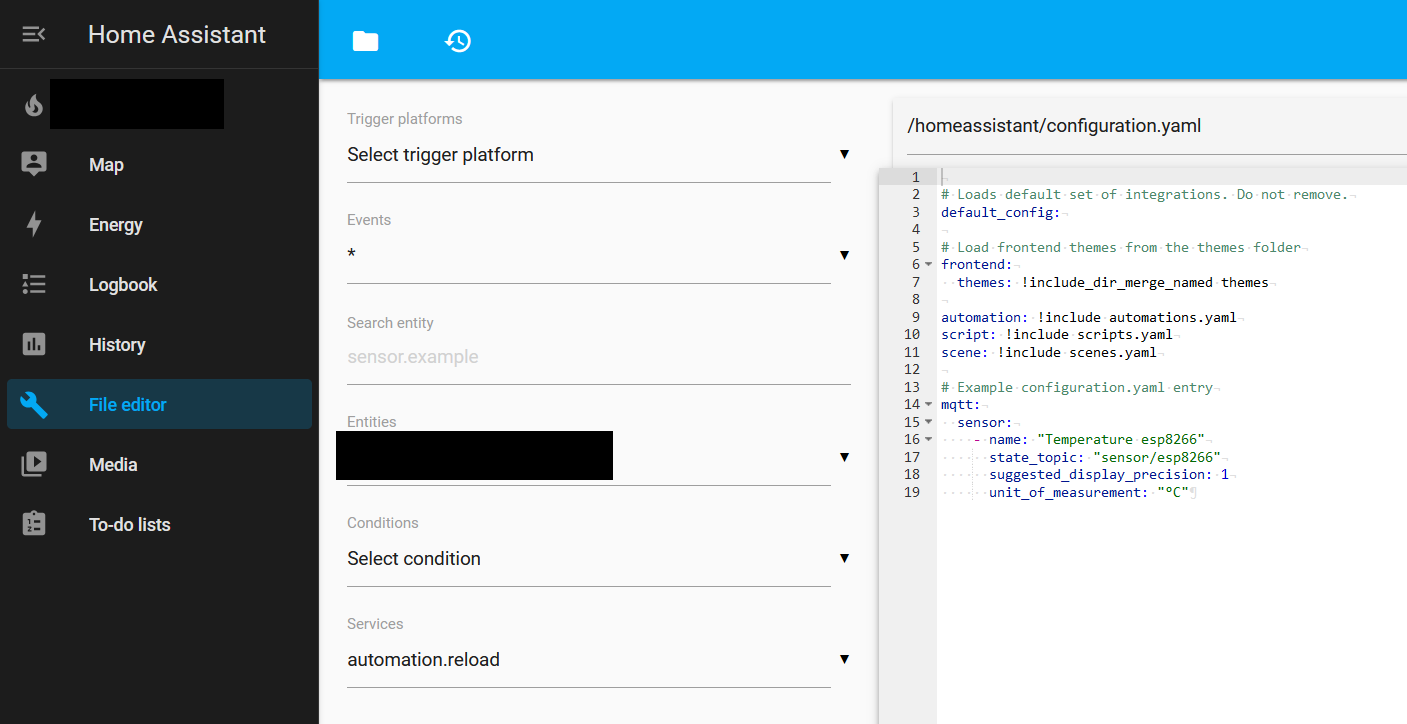1407x724 pixels.
Task: Click the flame icon in sidebar
Action: pos(34,105)
